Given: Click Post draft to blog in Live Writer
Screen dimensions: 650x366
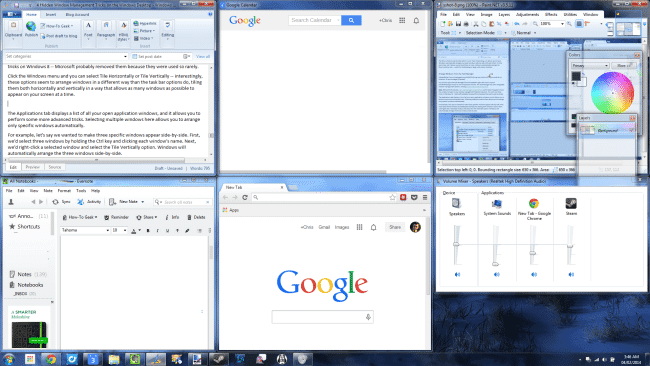Looking at the screenshot, I should point(58,36).
